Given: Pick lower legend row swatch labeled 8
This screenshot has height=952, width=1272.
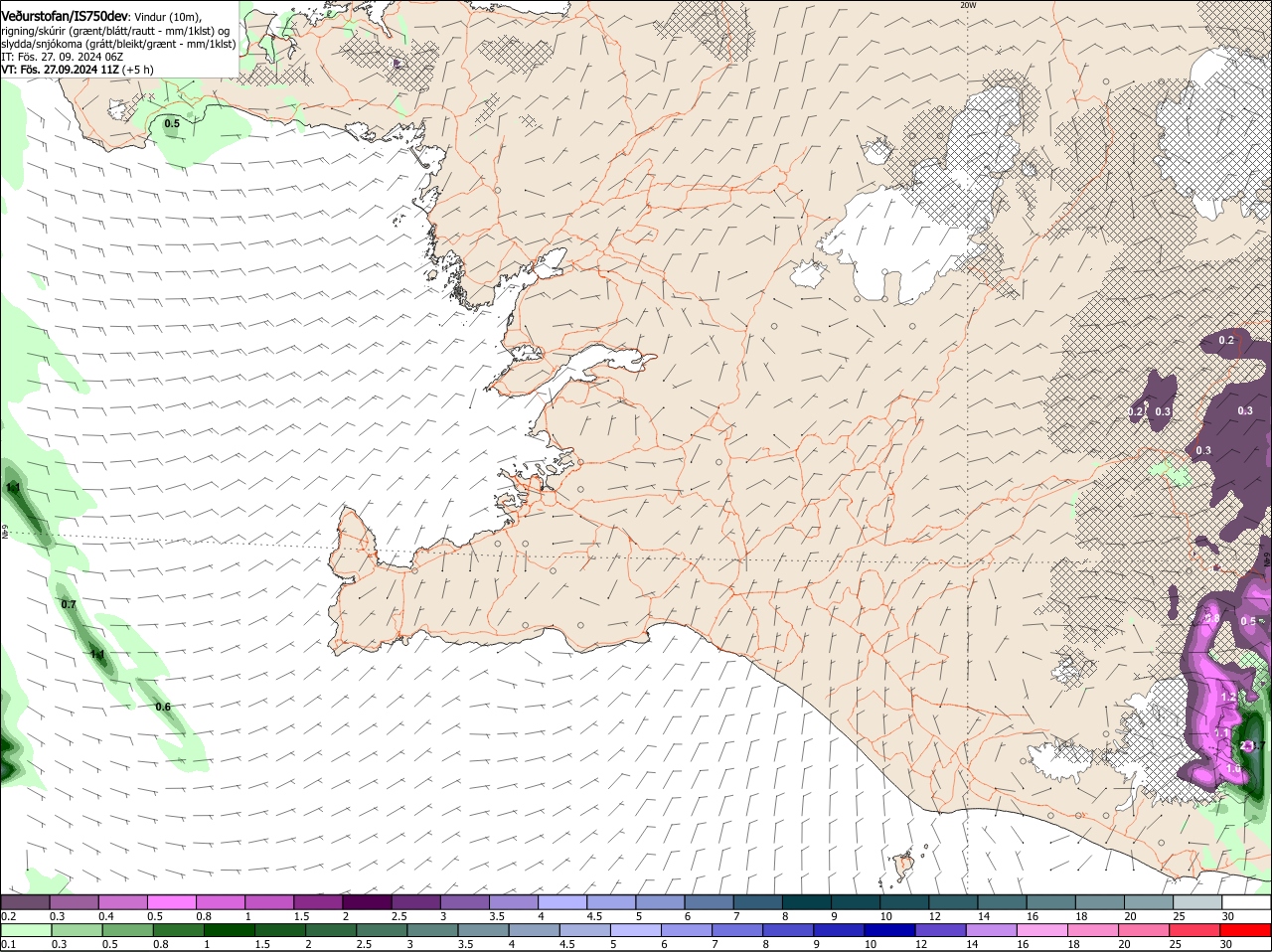Looking at the screenshot, I should [x=788, y=930].
